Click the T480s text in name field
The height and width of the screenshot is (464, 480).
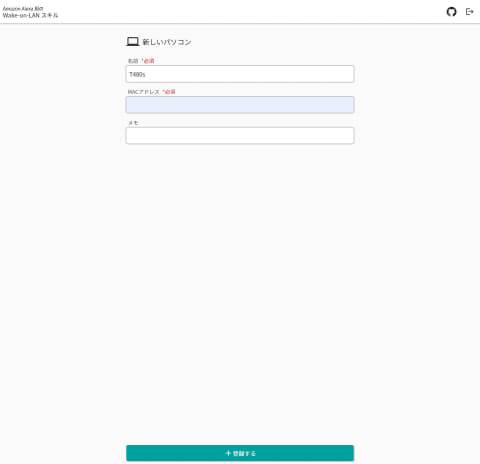137,74
